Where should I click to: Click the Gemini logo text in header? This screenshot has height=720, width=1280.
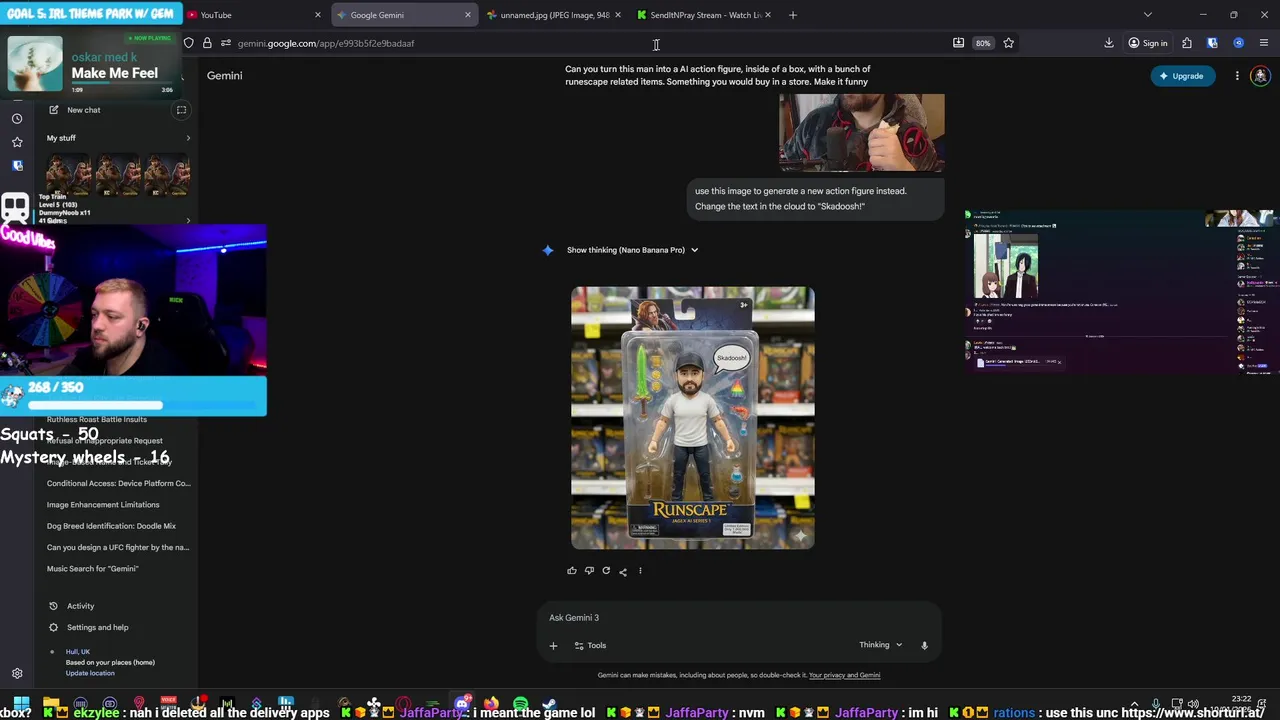(225, 76)
